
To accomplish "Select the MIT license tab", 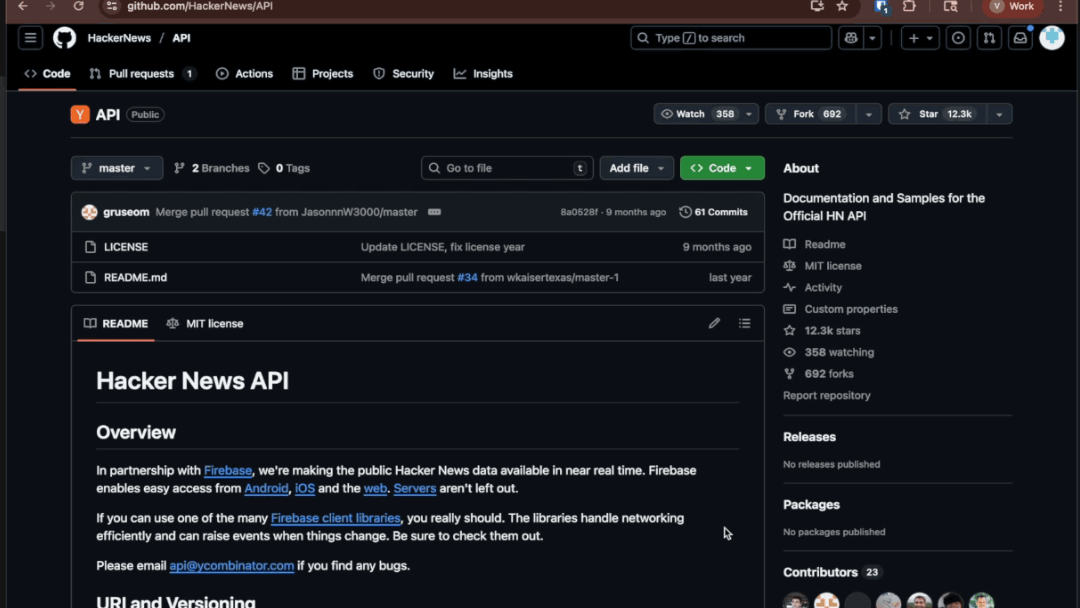I will 205,323.
